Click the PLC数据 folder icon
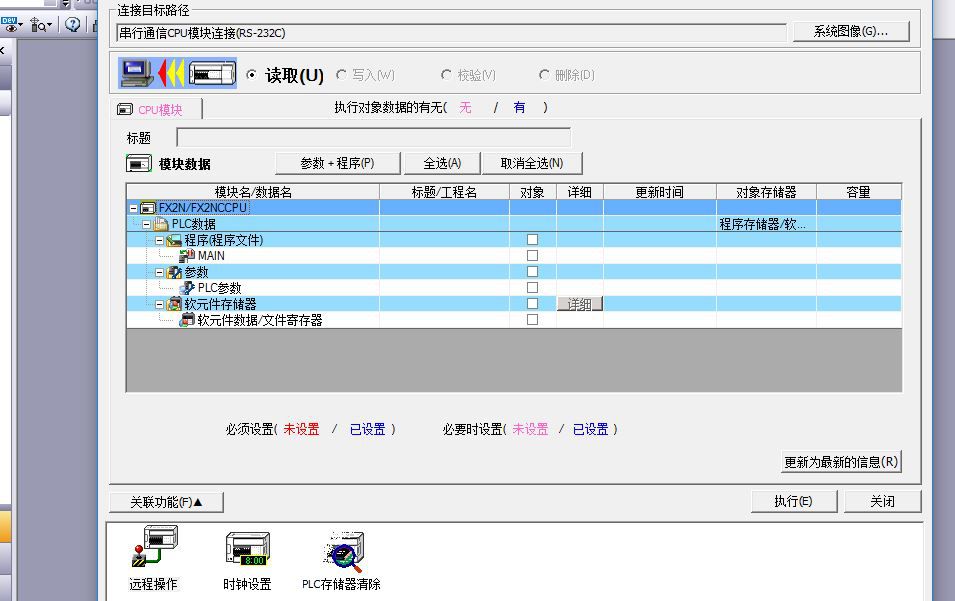The image size is (955, 601). (161, 223)
